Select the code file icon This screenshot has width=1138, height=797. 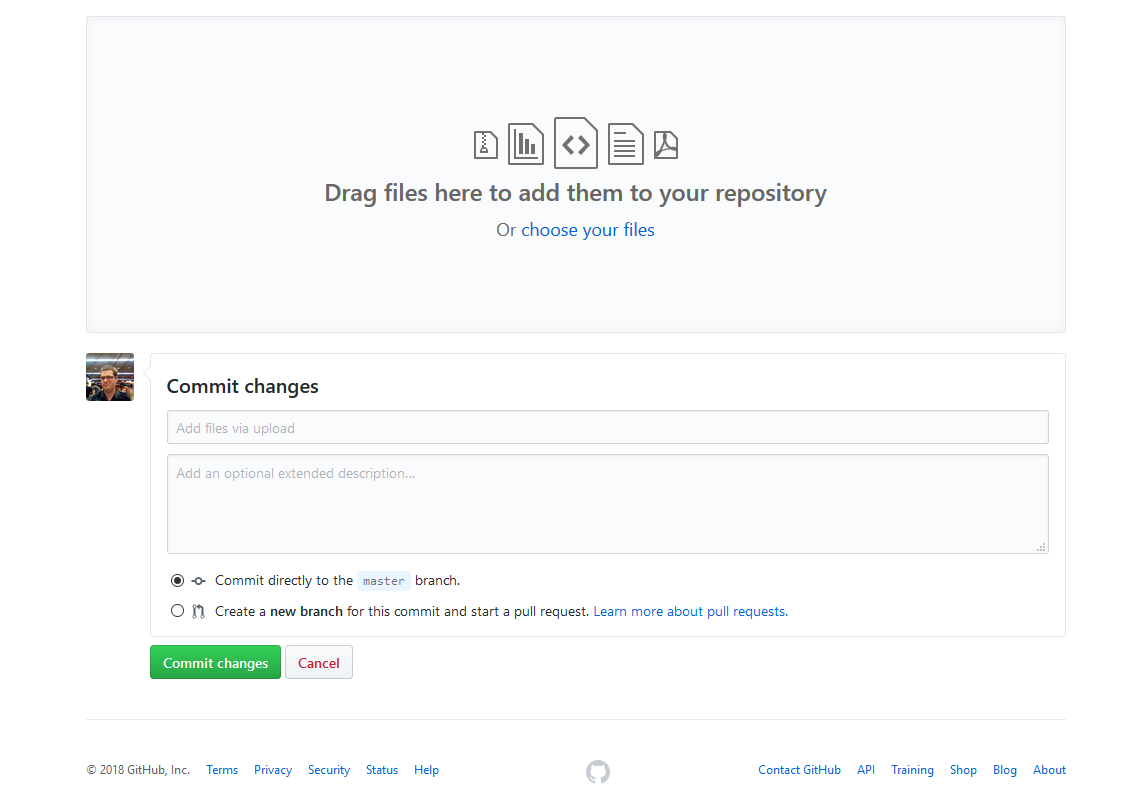[575, 143]
